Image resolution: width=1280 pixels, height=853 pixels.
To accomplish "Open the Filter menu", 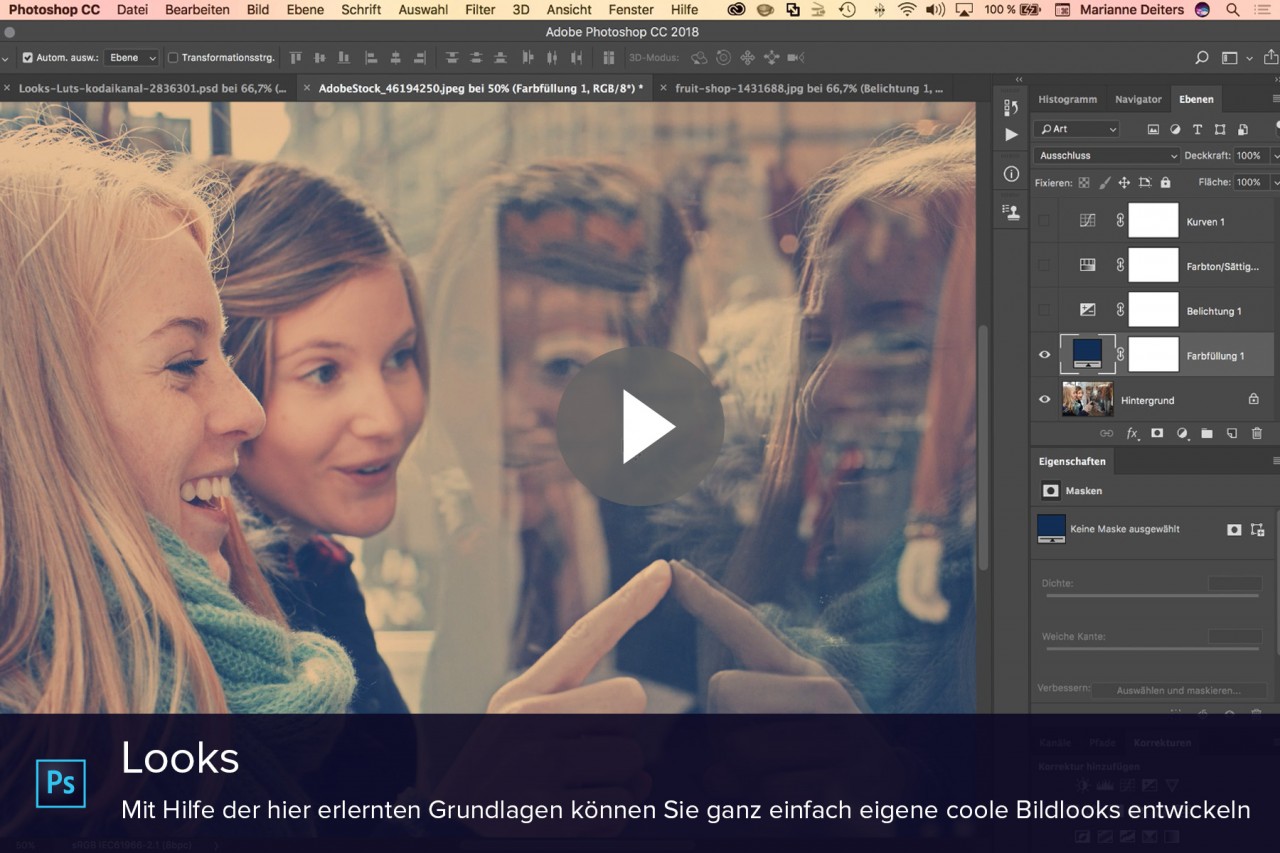I will [x=480, y=10].
